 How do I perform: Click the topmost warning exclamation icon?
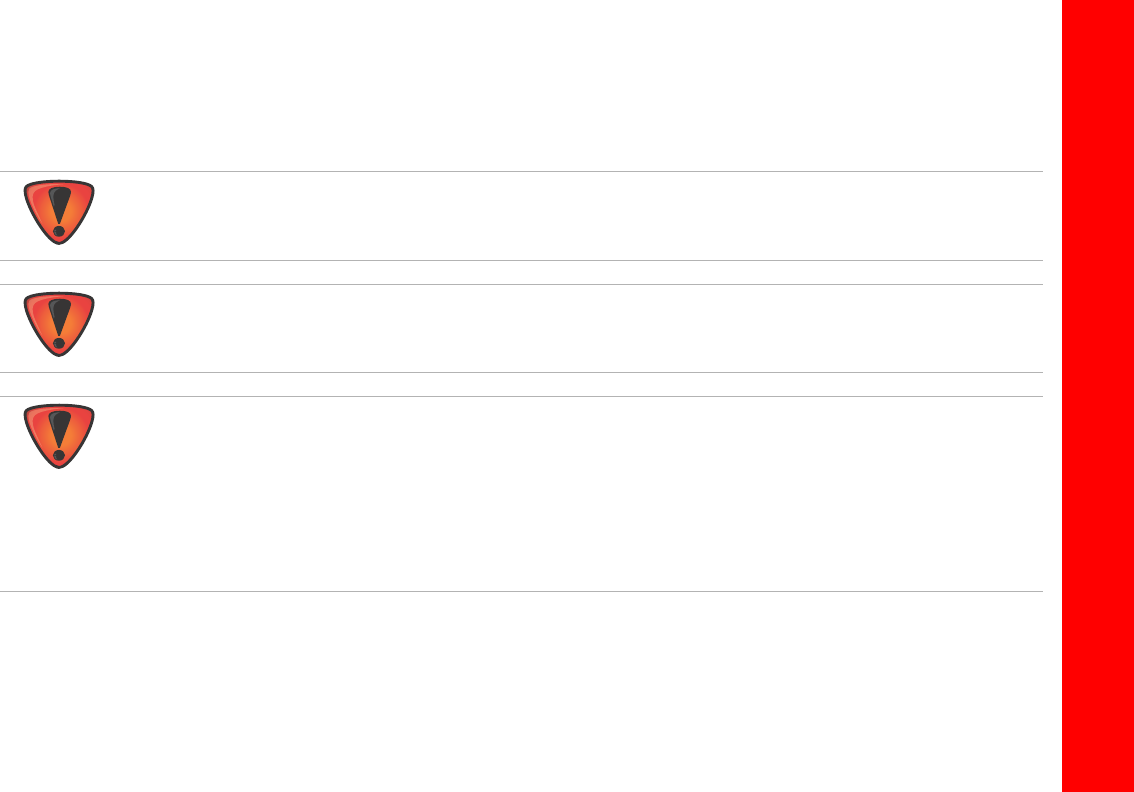tap(59, 212)
